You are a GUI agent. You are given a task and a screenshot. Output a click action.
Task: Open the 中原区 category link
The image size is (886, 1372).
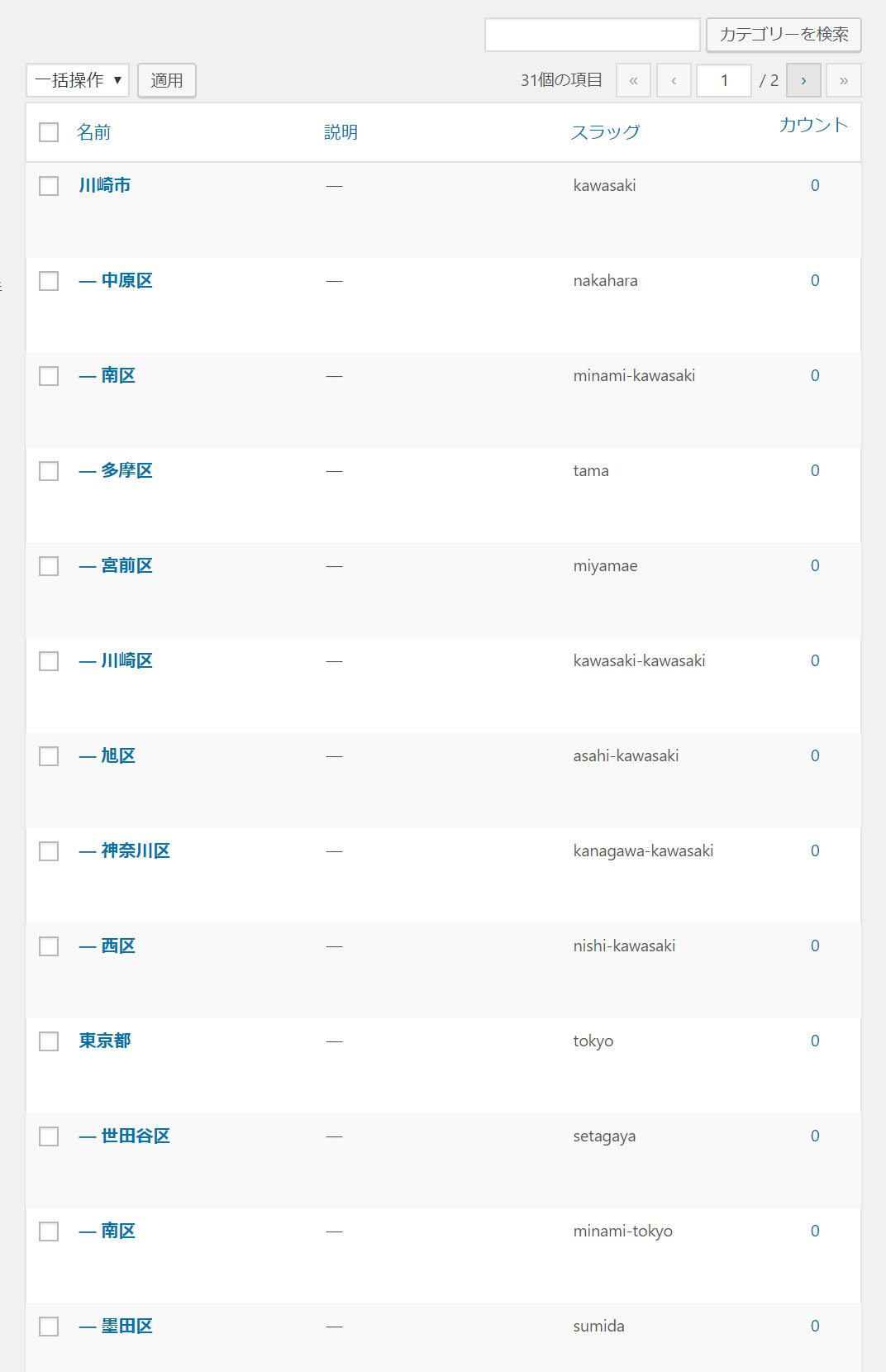[x=126, y=281]
